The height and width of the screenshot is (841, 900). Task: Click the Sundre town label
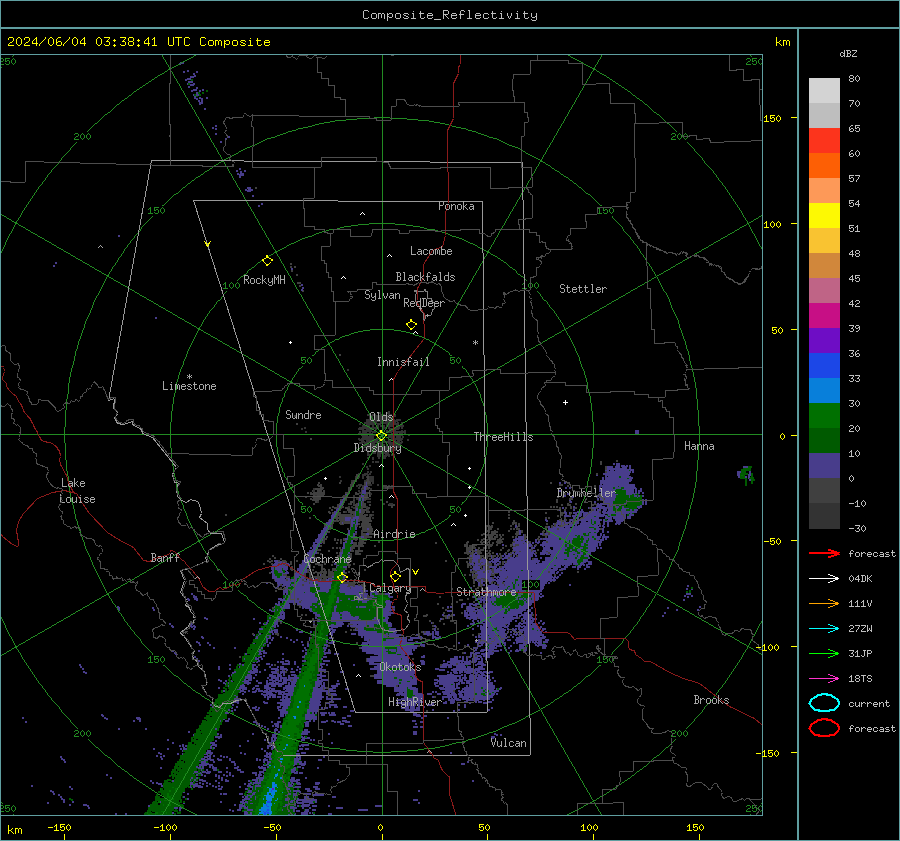pyautogui.click(x=303, y=414)
